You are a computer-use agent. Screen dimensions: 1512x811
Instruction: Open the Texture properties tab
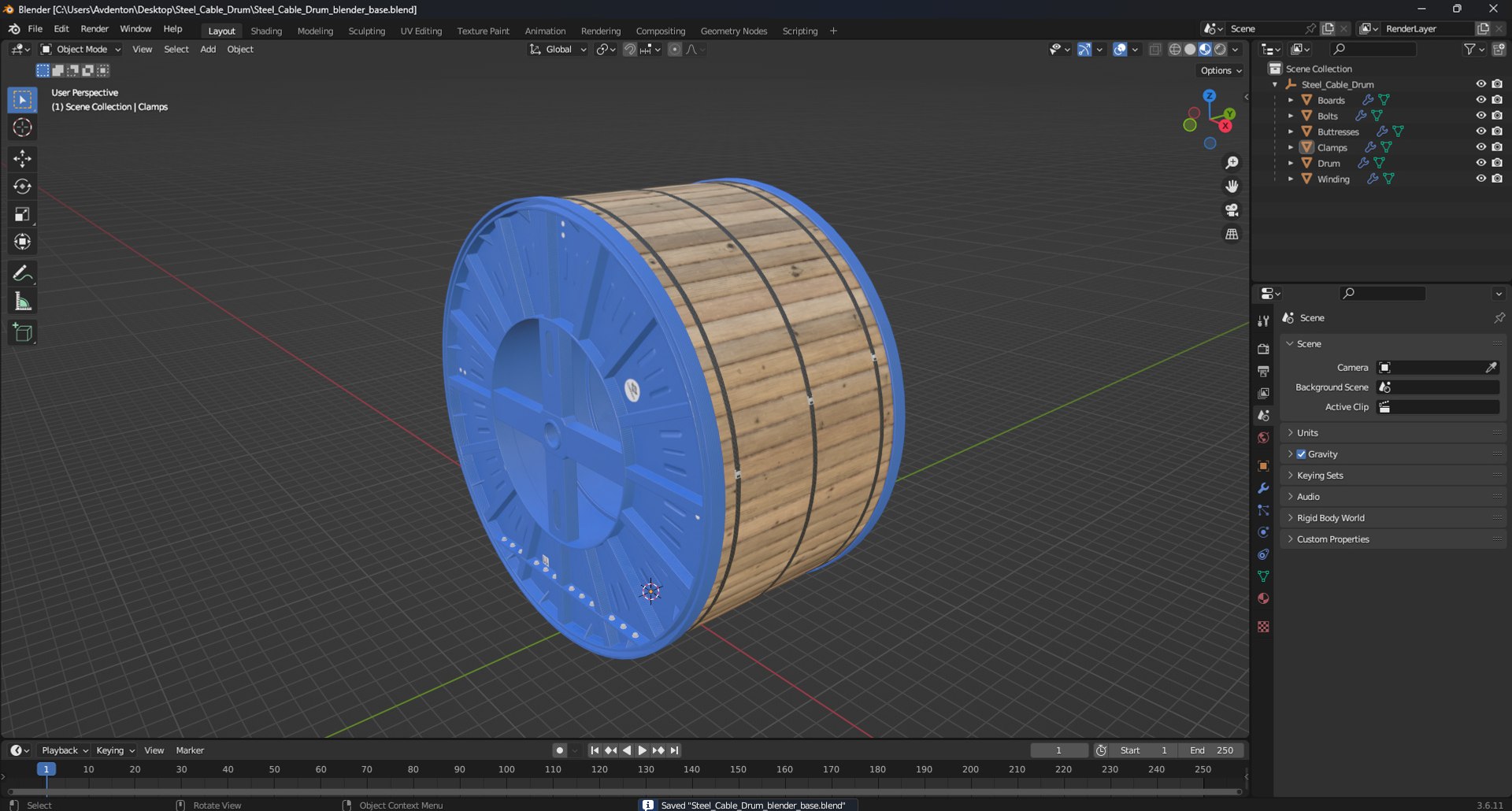tap(1263, 627)
